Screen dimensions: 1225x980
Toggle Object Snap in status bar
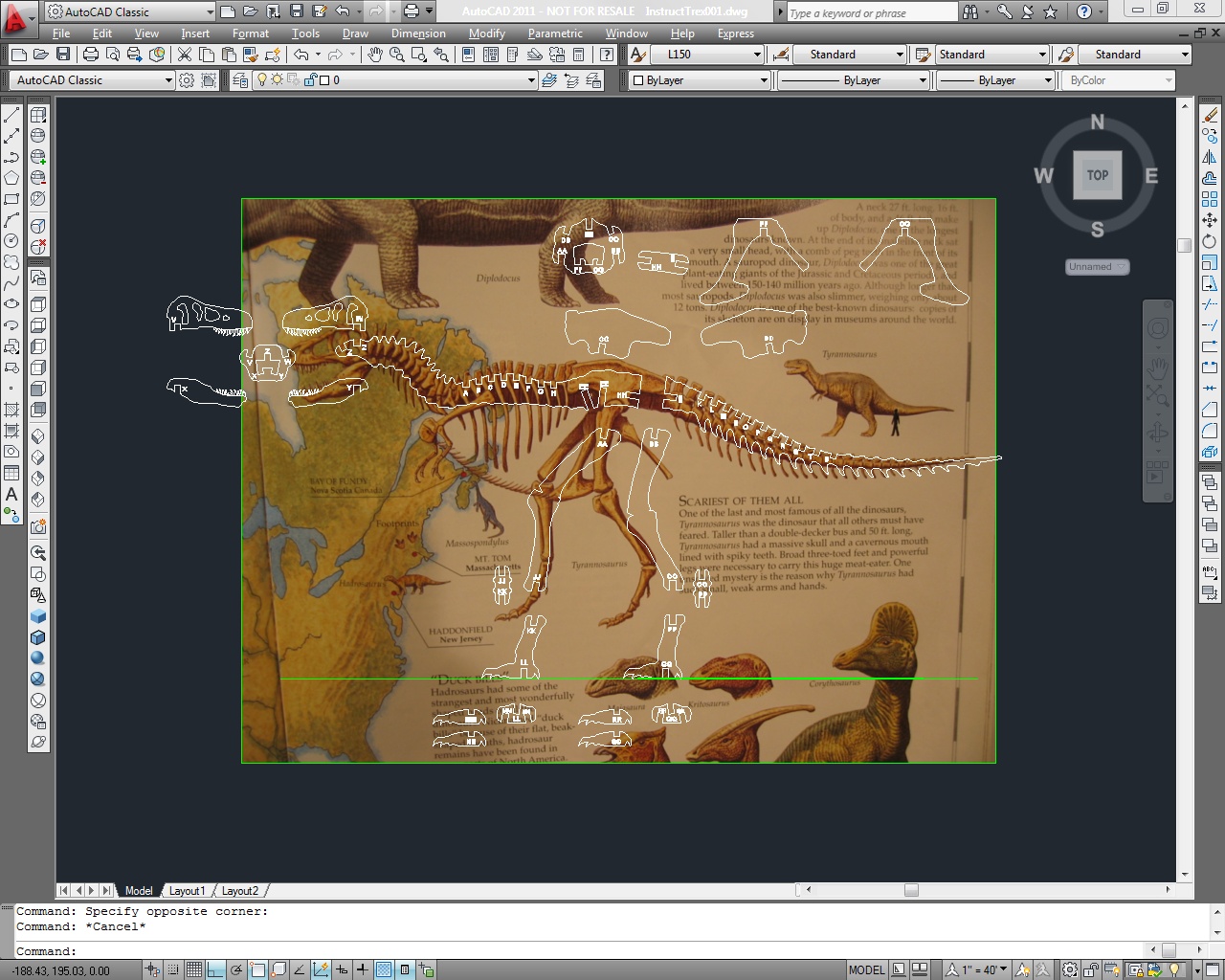coord(257,969)
